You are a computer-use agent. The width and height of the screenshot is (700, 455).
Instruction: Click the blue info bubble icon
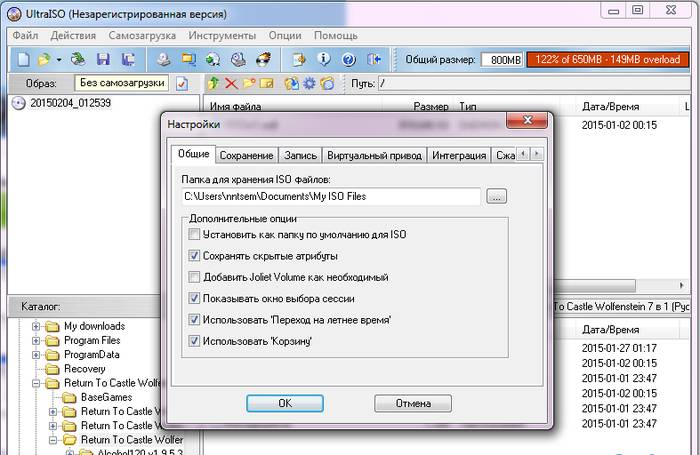(324, 59)
